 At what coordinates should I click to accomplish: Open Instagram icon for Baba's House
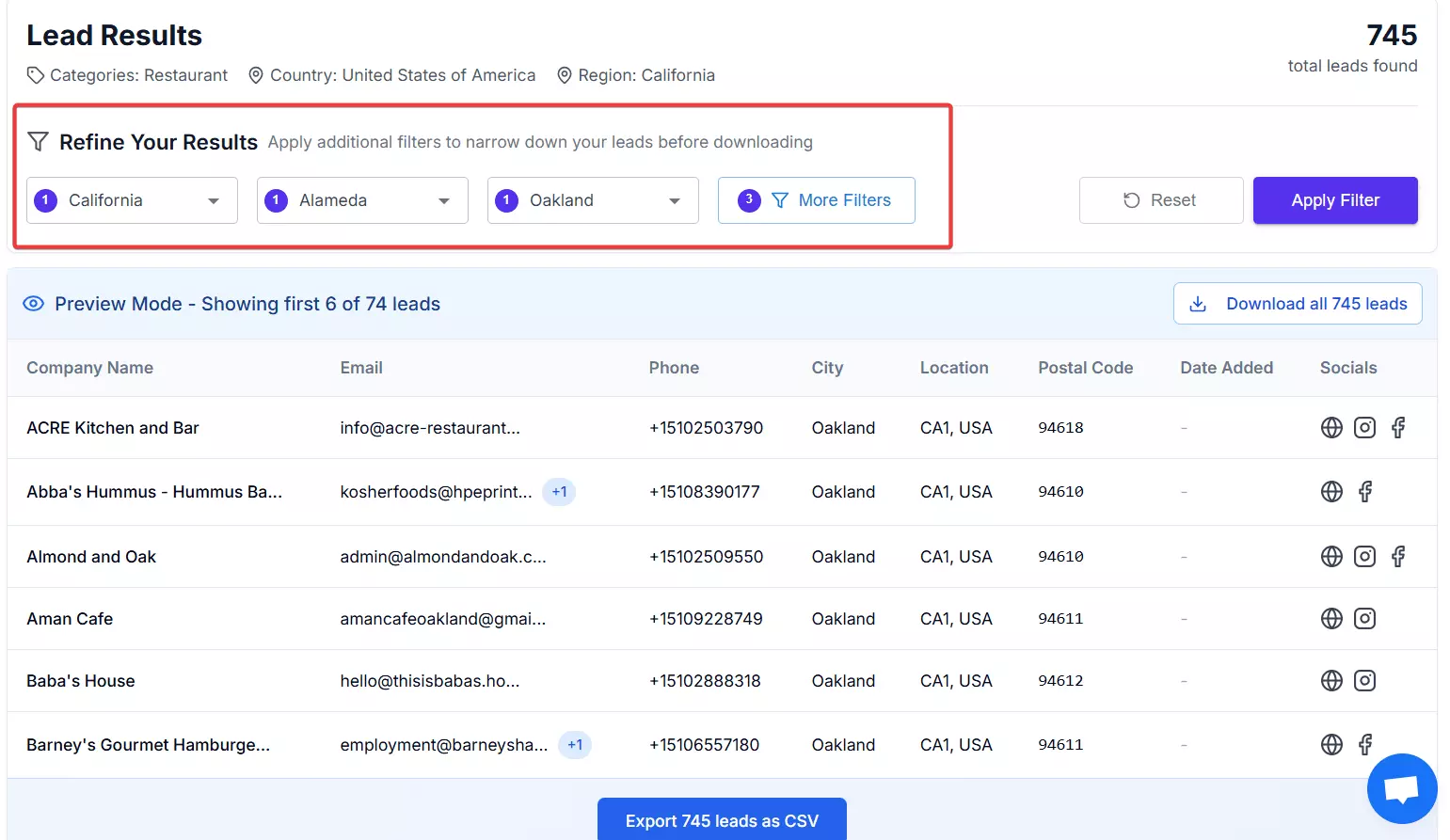1364,681
